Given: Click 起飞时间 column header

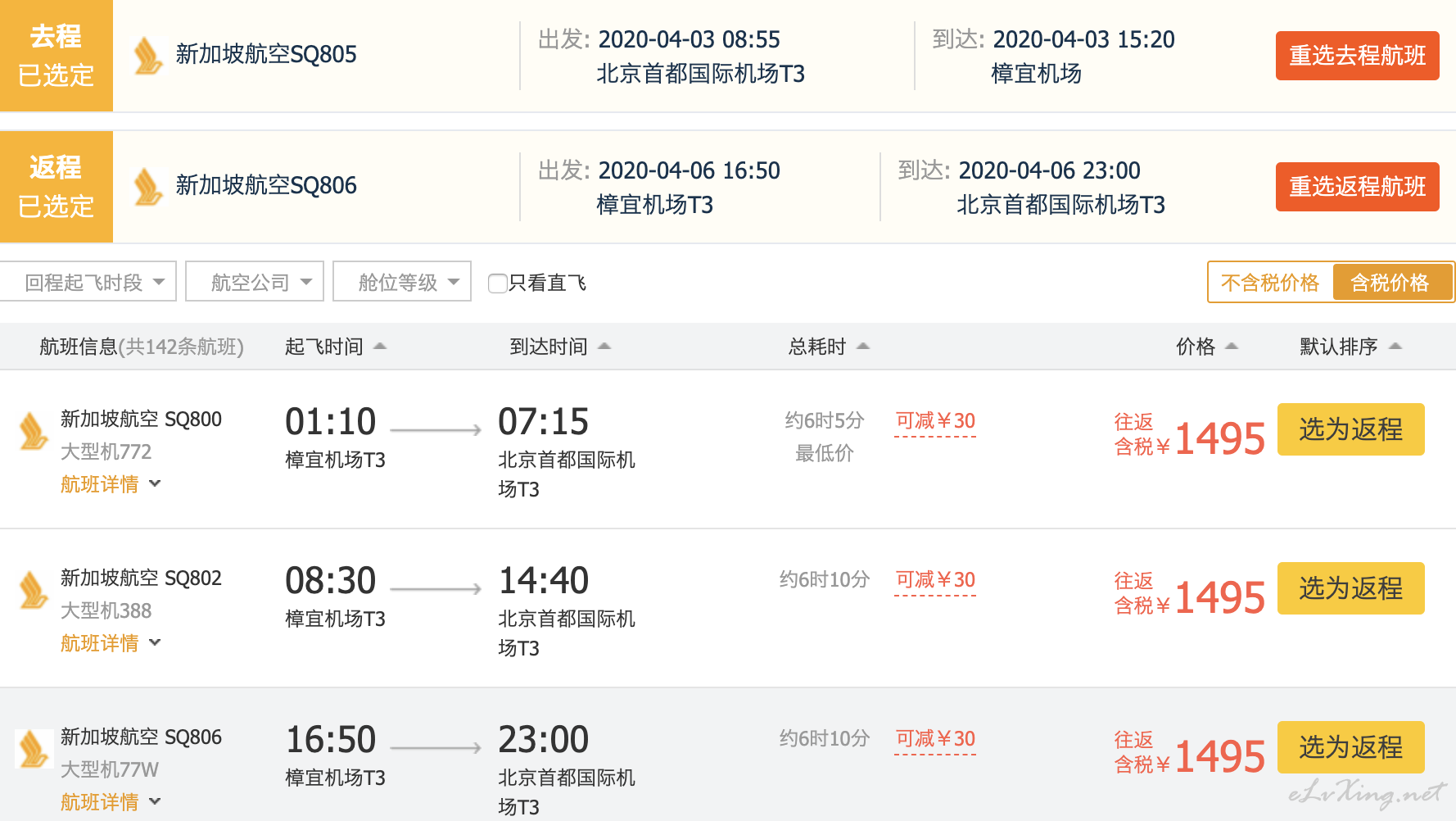Looking at the screenshot, I should (324, 347).
